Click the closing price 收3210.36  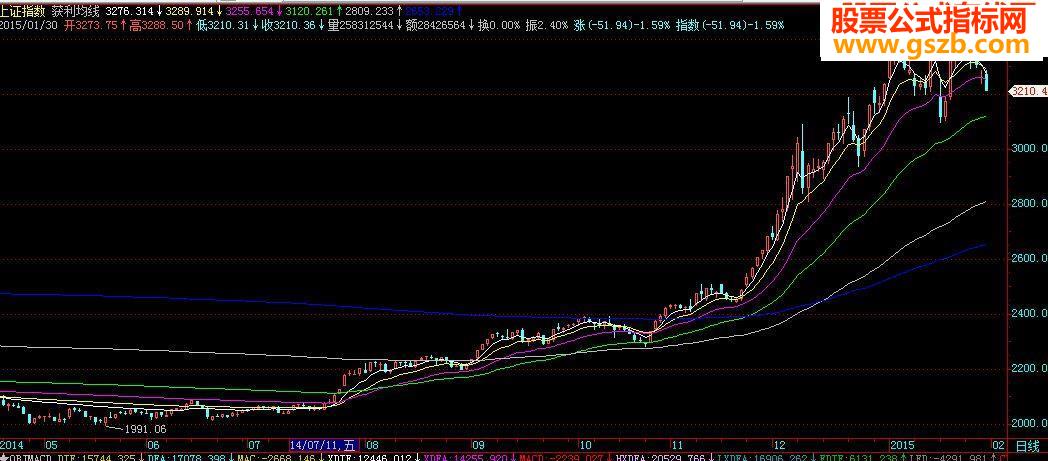pyautogui.click(x=289, y=25)
